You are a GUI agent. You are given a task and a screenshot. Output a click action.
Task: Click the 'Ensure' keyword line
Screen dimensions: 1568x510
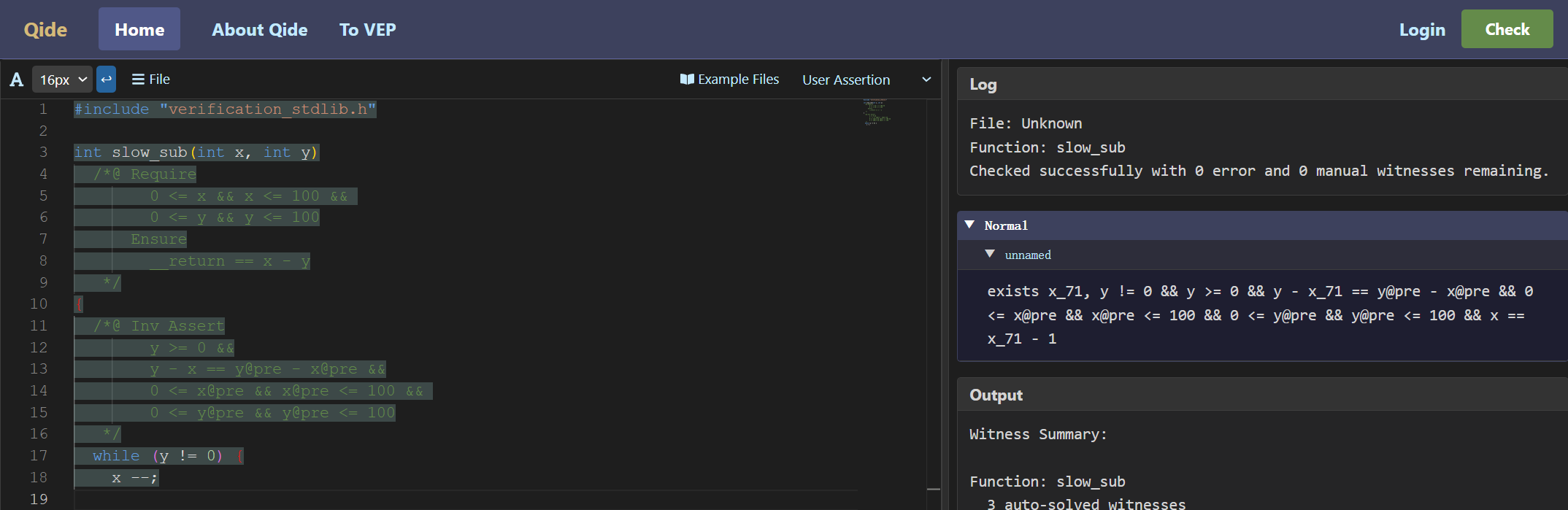coord(158,239)
